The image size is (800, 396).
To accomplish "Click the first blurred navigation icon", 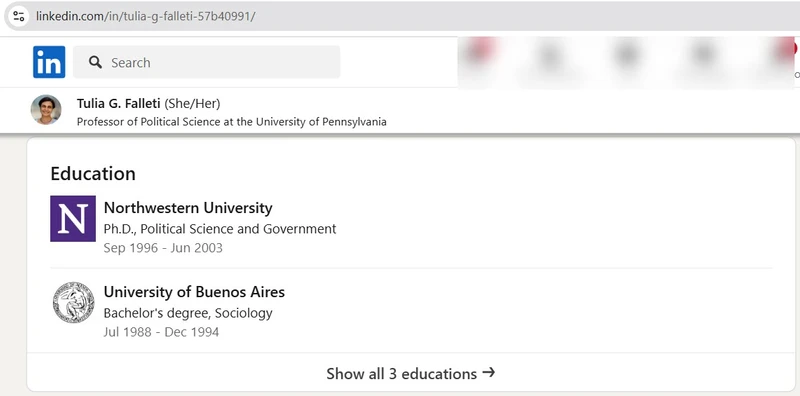I will pos(480,55).
